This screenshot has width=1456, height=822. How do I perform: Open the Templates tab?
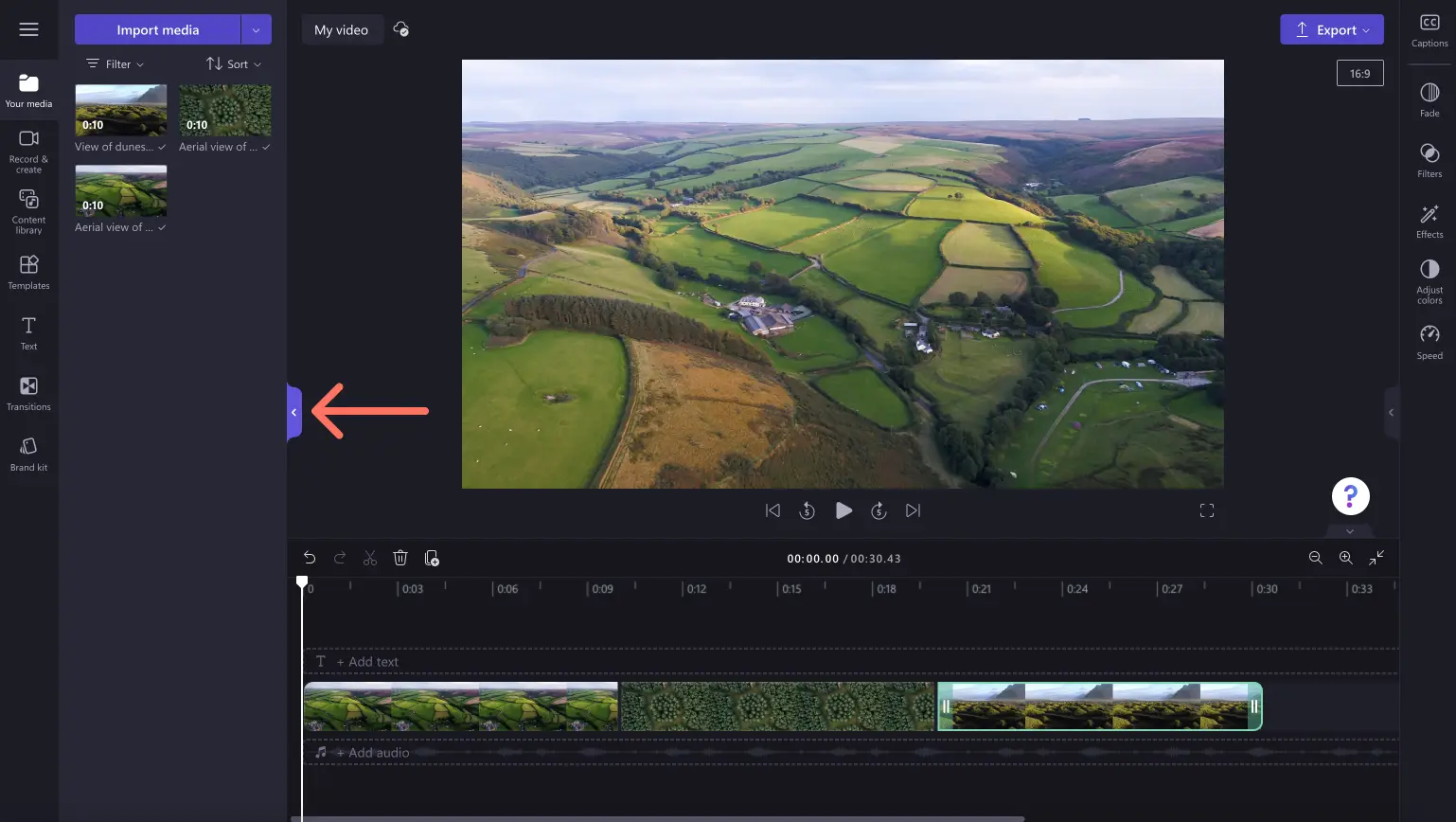click(28, 272)
